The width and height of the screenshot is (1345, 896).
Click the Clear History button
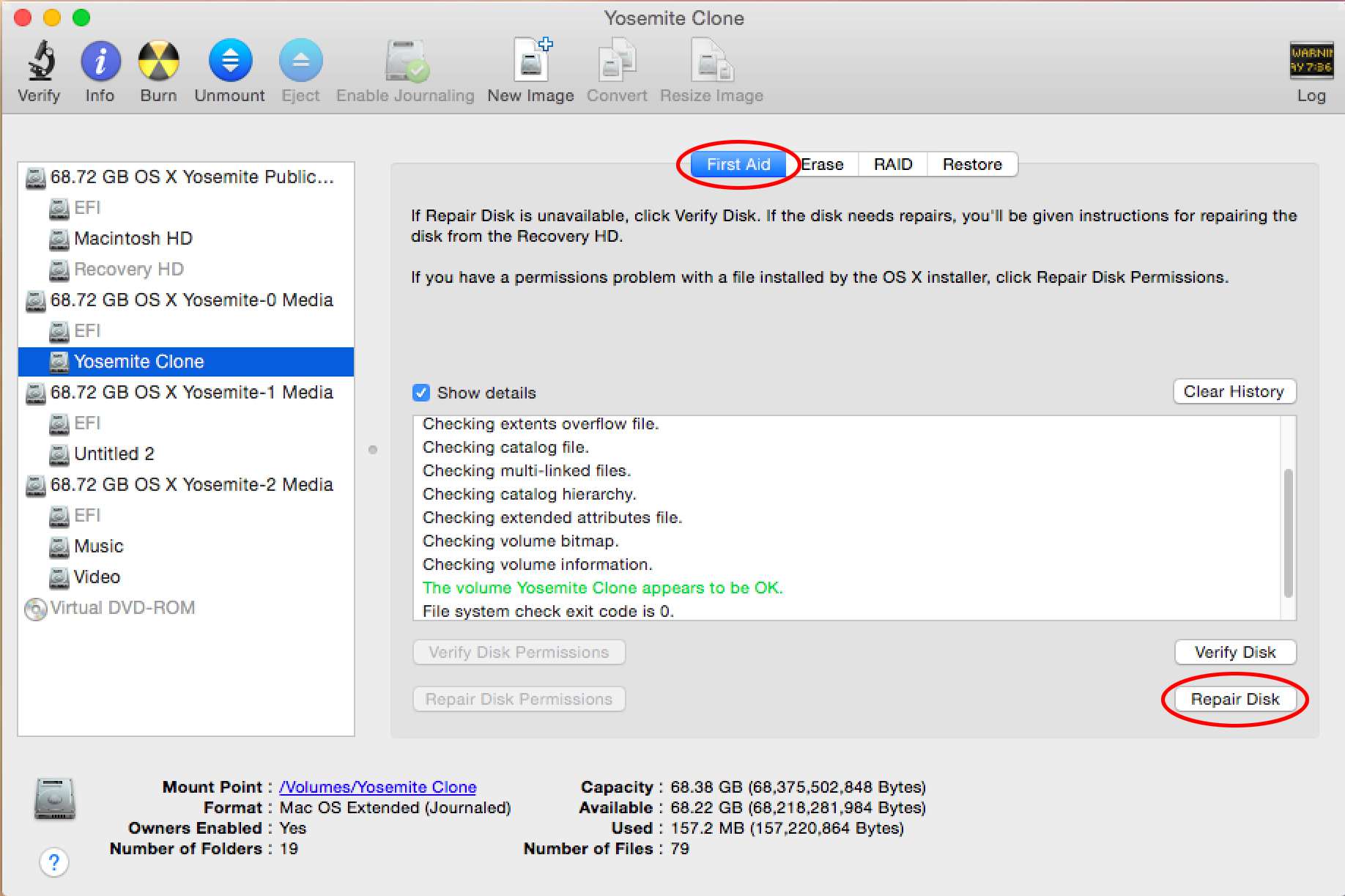(1234, 392)
